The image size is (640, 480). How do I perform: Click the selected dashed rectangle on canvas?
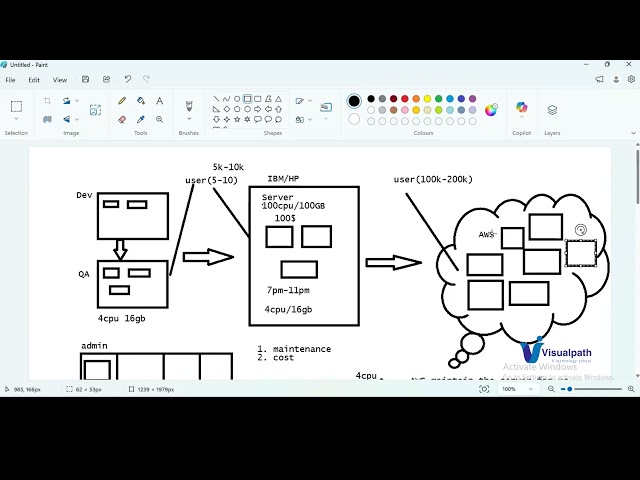(x=581, y=253)
